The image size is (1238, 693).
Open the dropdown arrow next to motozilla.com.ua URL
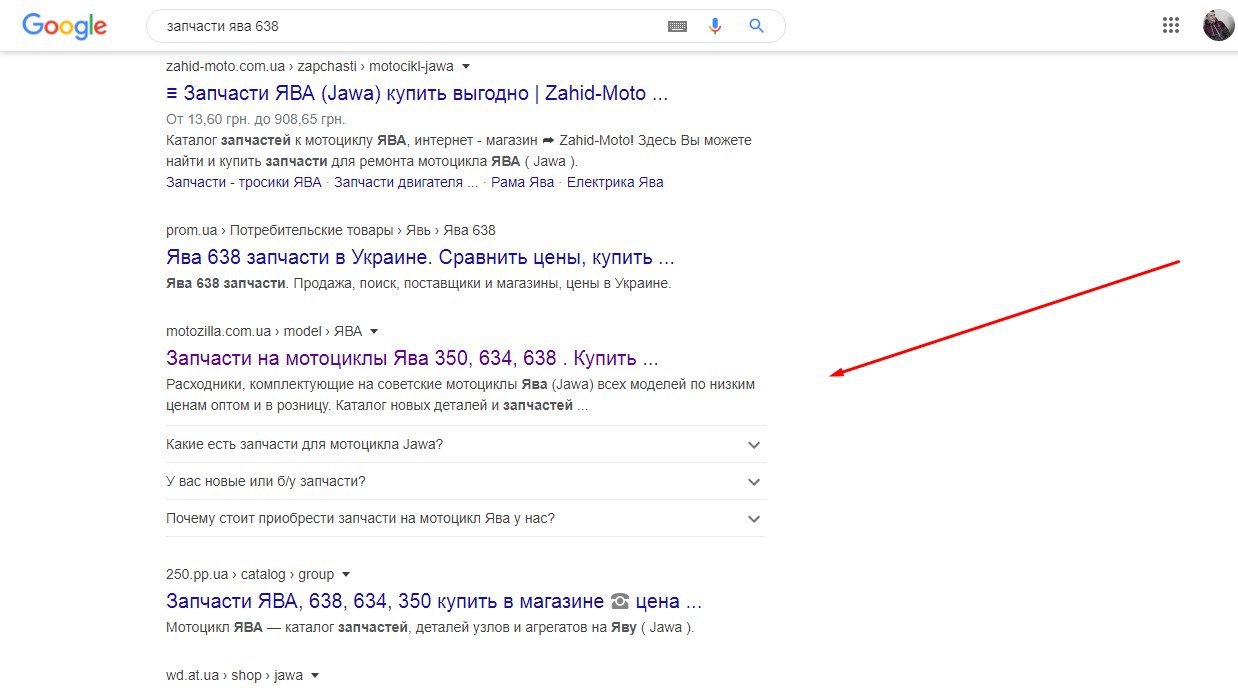pos(374,331)
